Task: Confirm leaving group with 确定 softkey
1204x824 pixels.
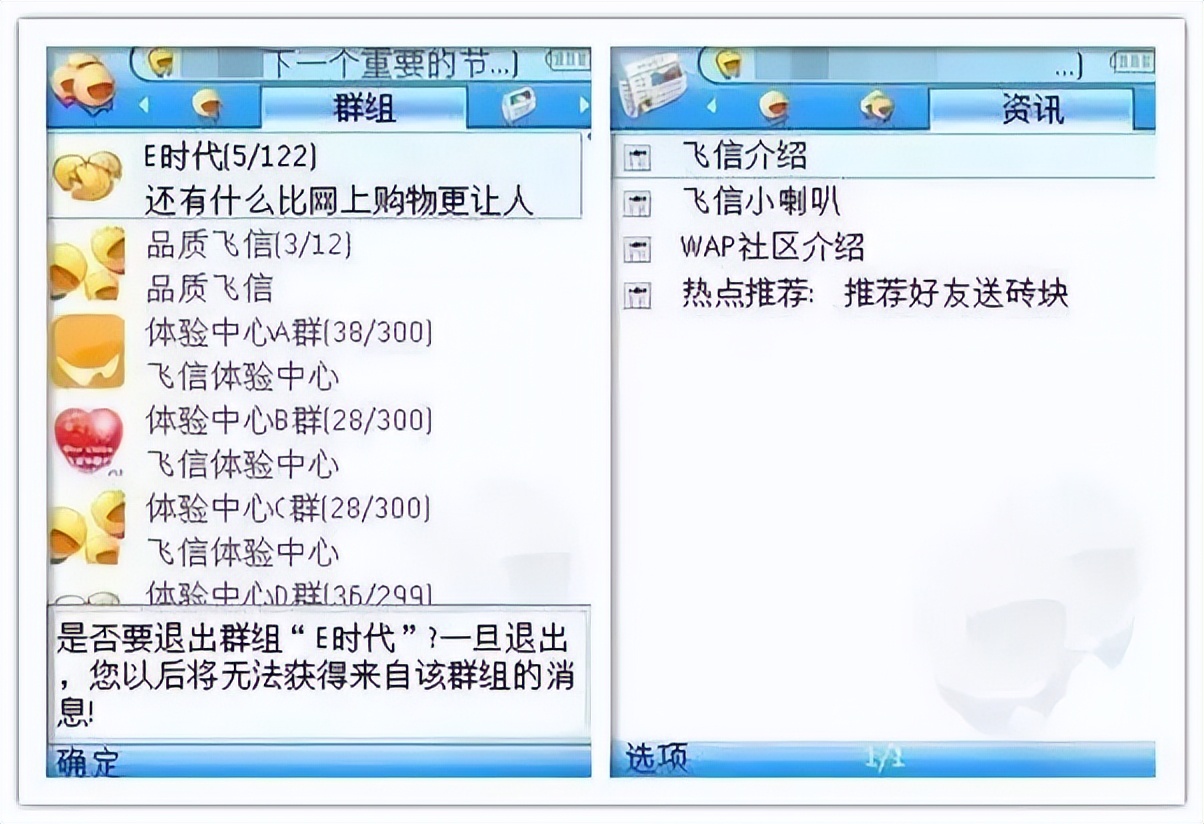Action: [x=88, y=762]
